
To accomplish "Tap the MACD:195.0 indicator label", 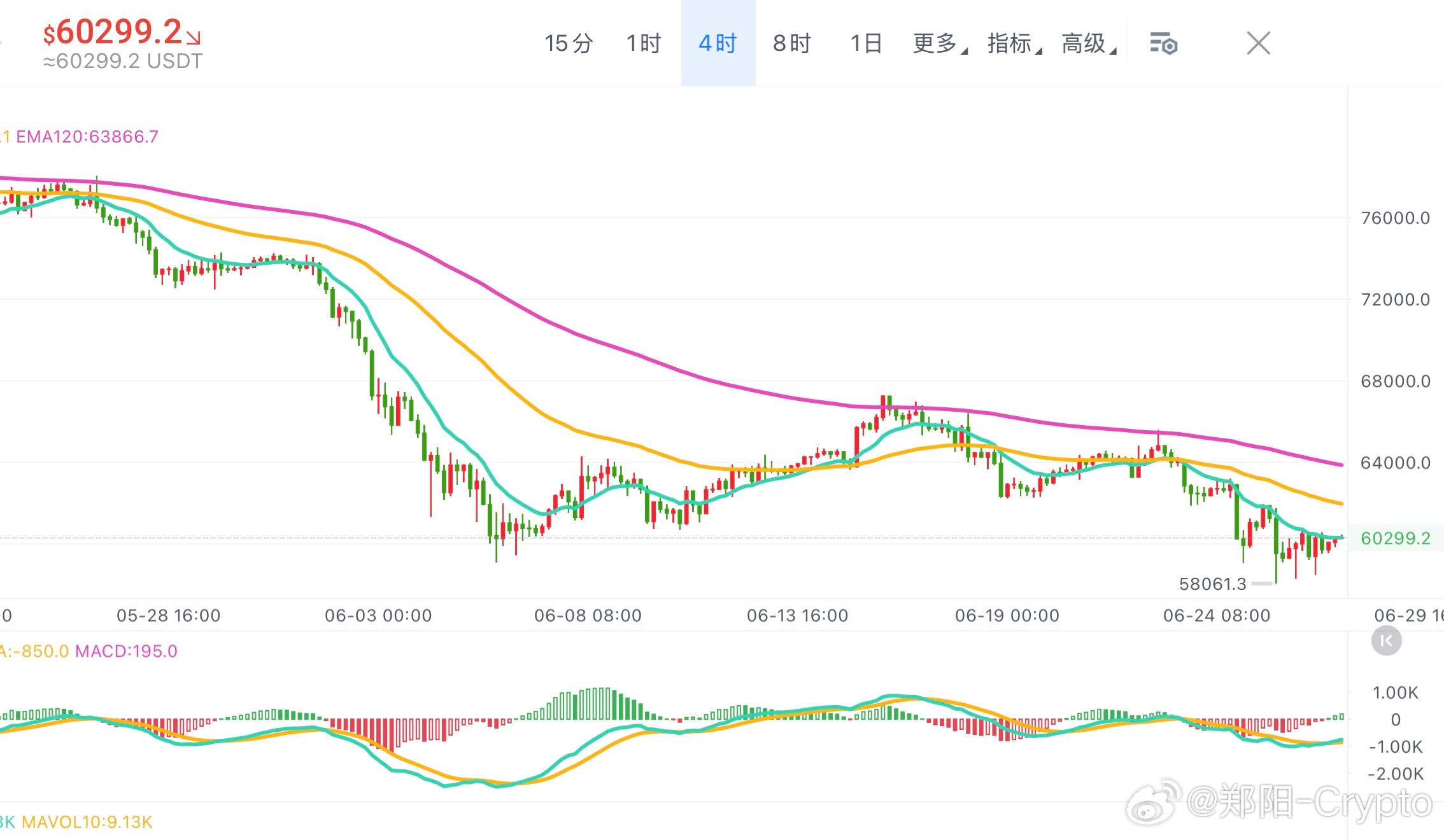I will (126, 651).
